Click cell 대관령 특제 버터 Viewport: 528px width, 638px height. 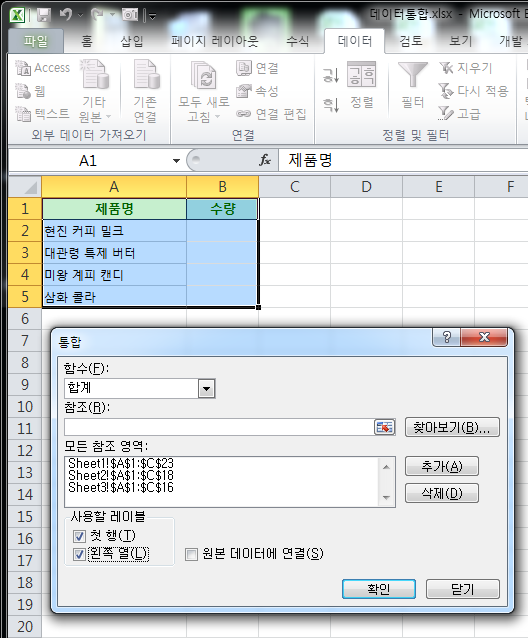coord(114,253)
